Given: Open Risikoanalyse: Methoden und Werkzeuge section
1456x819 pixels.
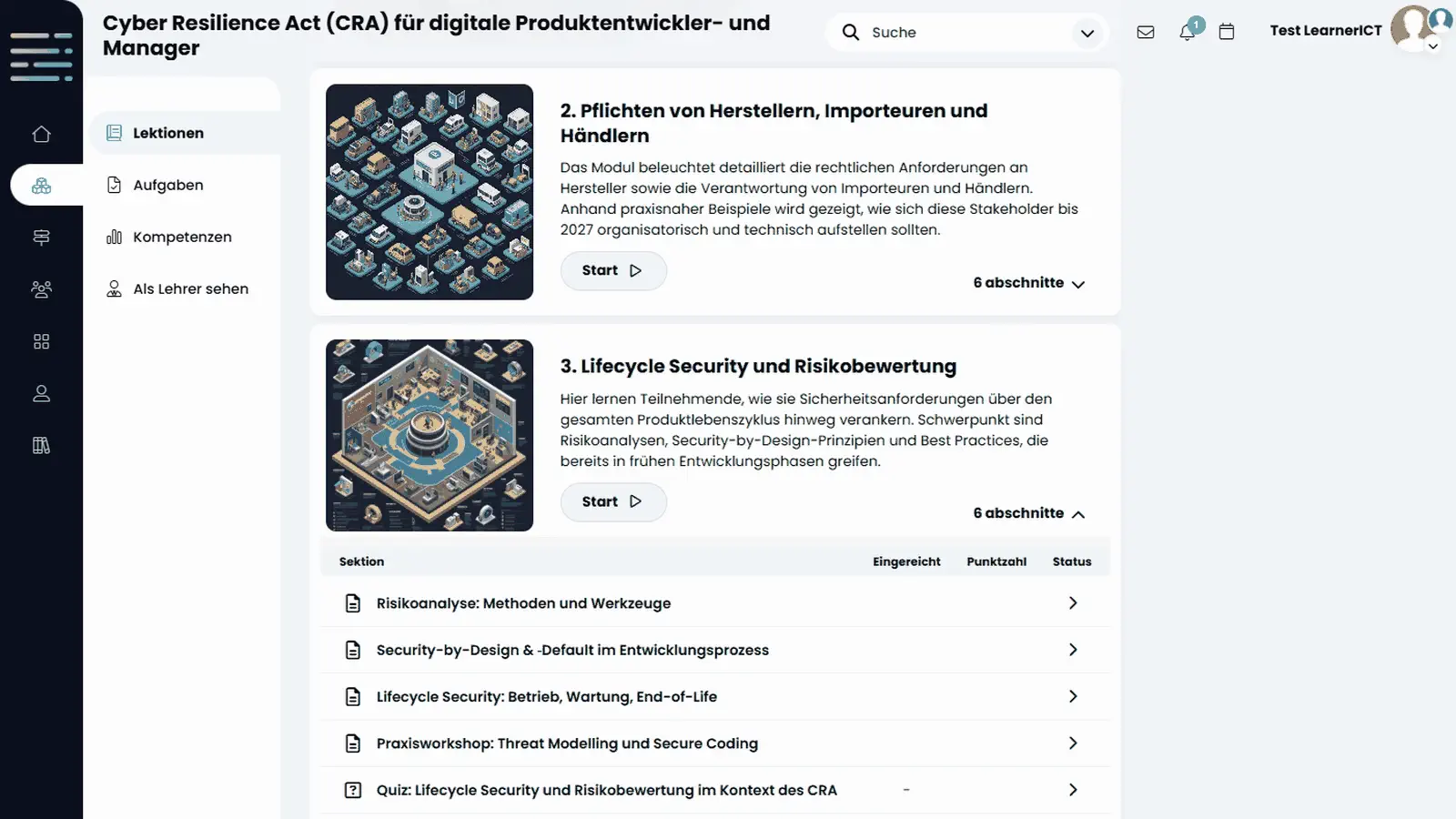Looking at the screenshot, I should [x=715, y=603].
